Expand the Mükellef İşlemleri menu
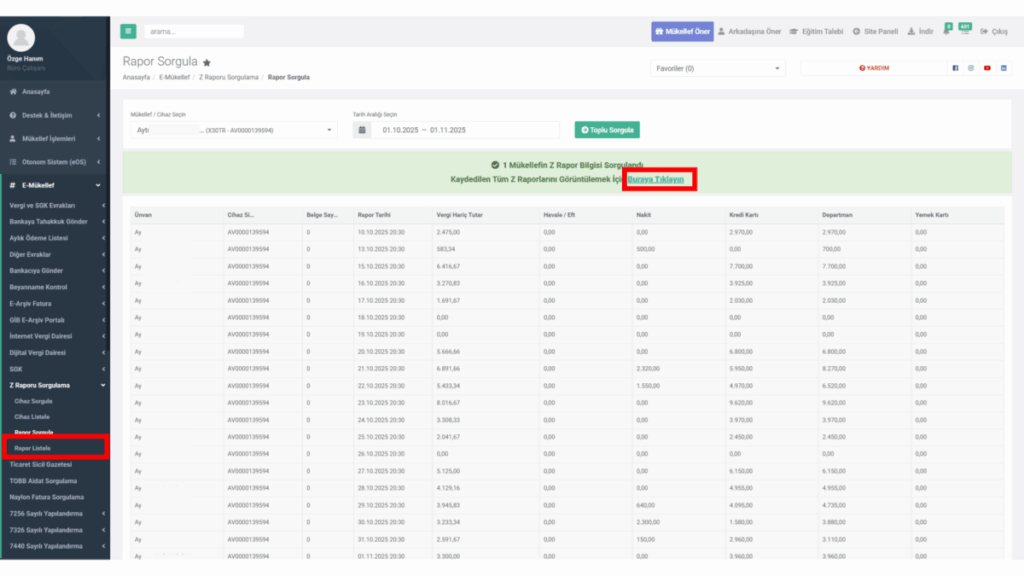The width and height of the screenshot is (1024, 576). click(55, 138)
